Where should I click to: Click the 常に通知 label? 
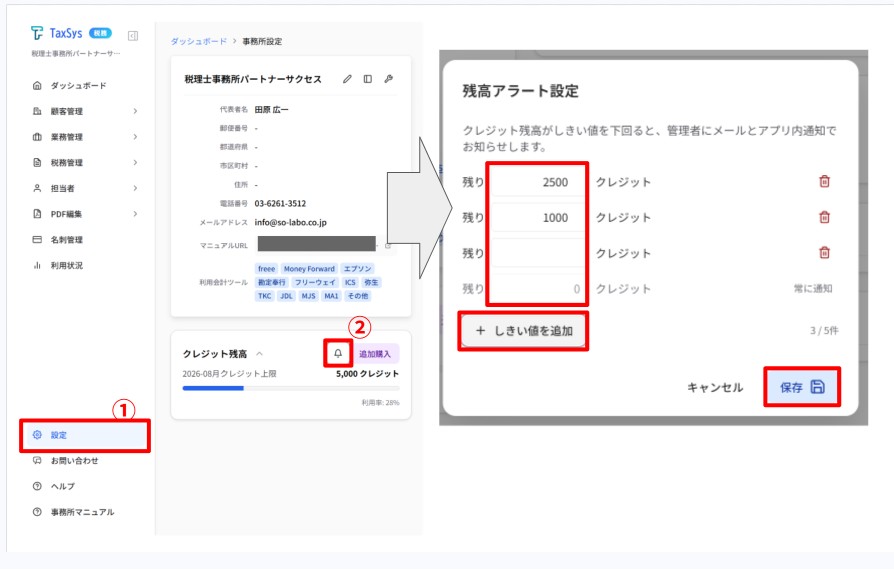pos(813,288)
